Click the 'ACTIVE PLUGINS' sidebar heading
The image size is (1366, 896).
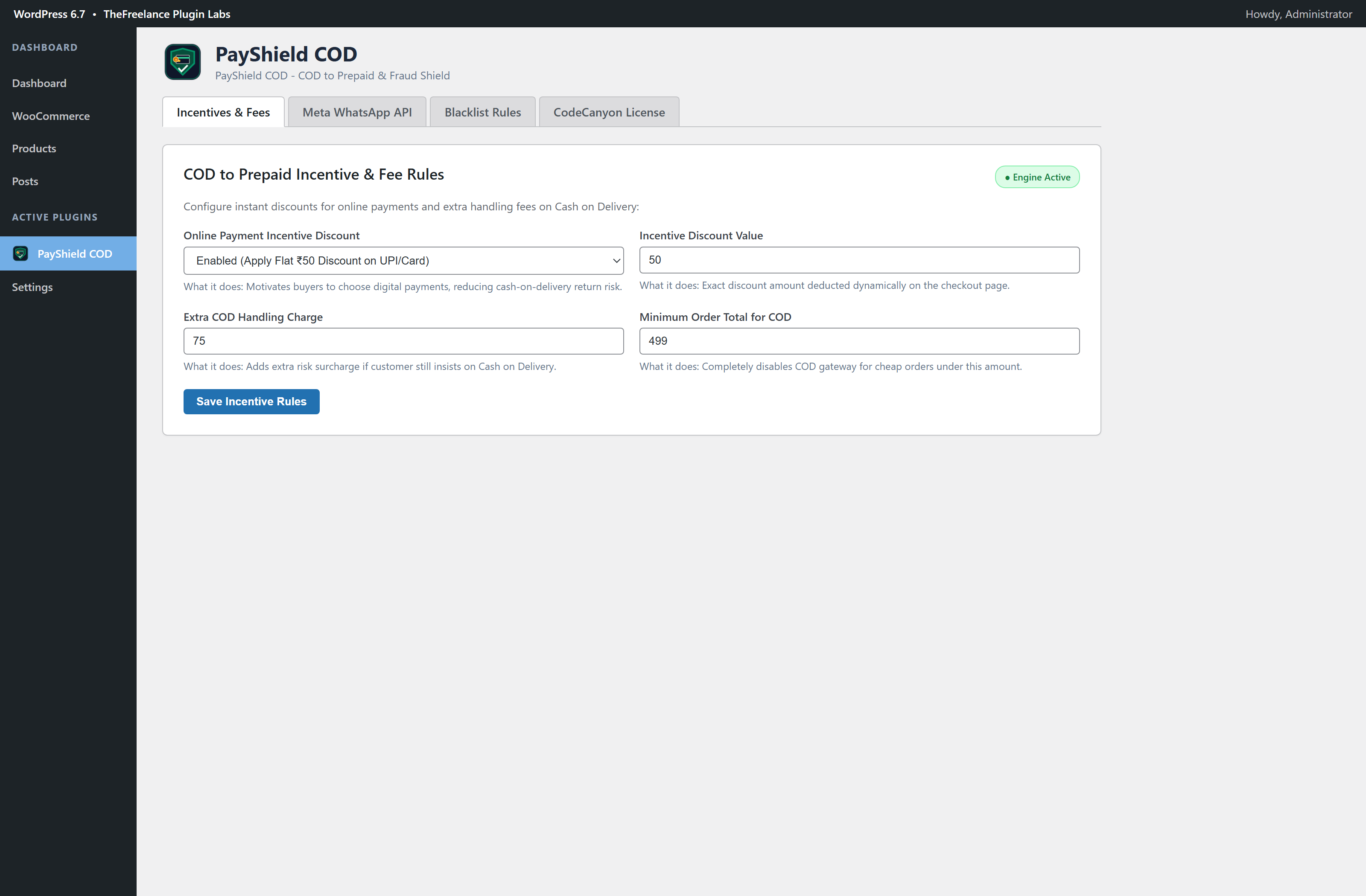click(x=55, y=218)
